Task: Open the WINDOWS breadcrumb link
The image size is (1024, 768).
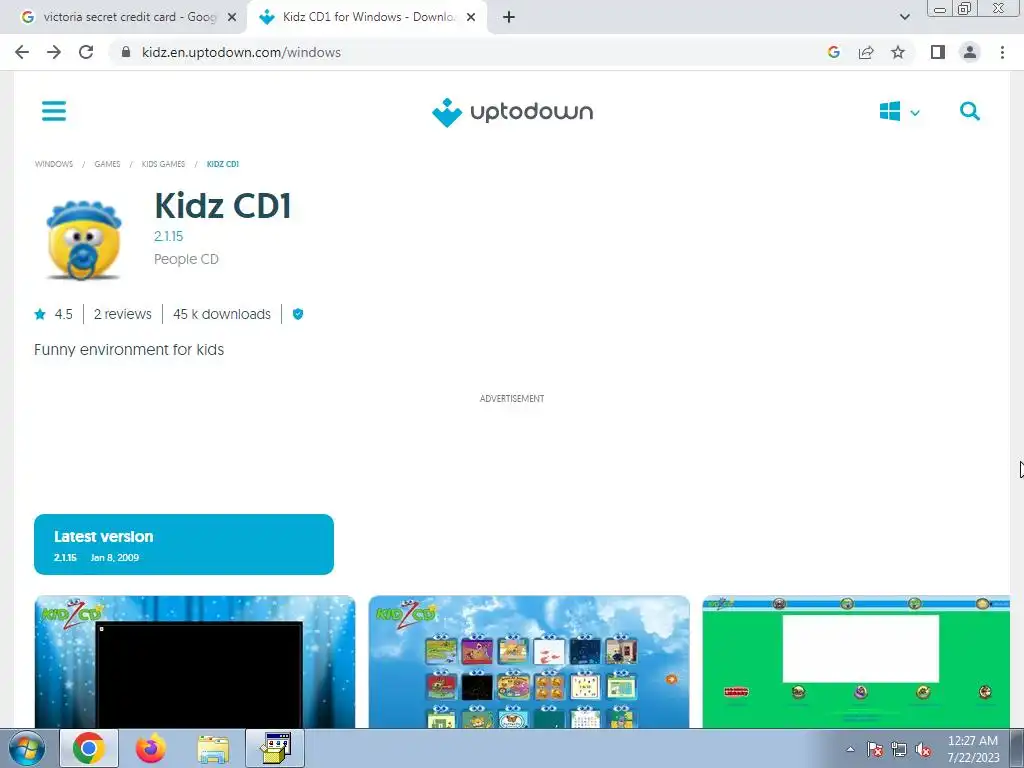Action: tap(54, 164)
